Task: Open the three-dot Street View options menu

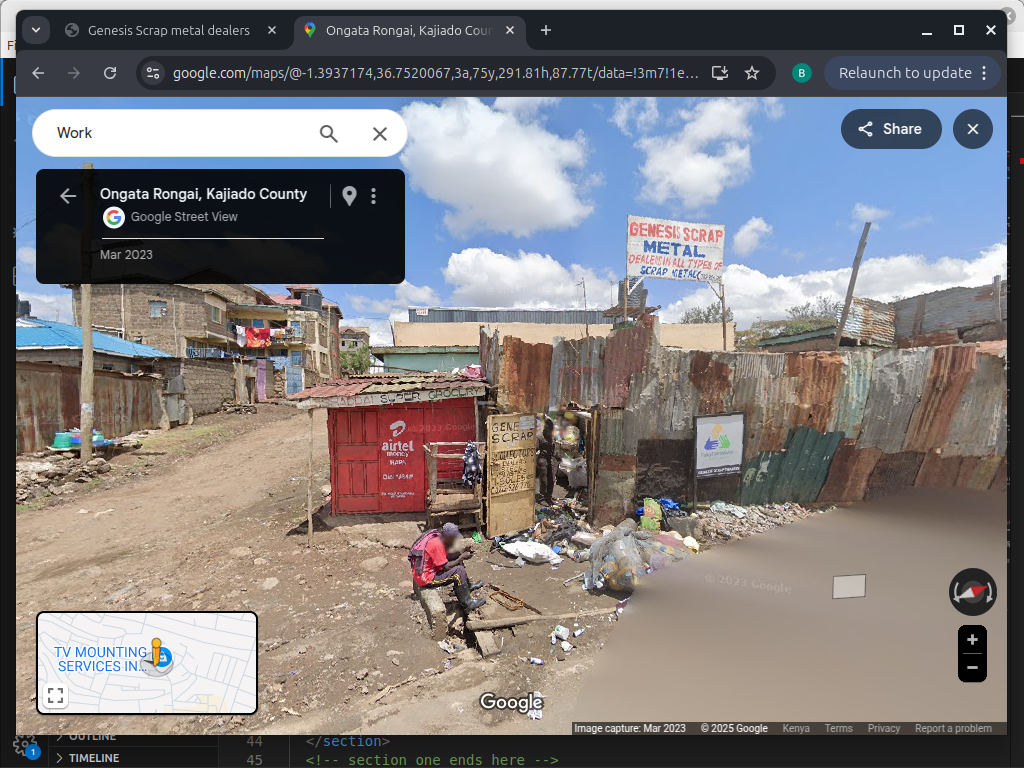Action: point(374,196)
